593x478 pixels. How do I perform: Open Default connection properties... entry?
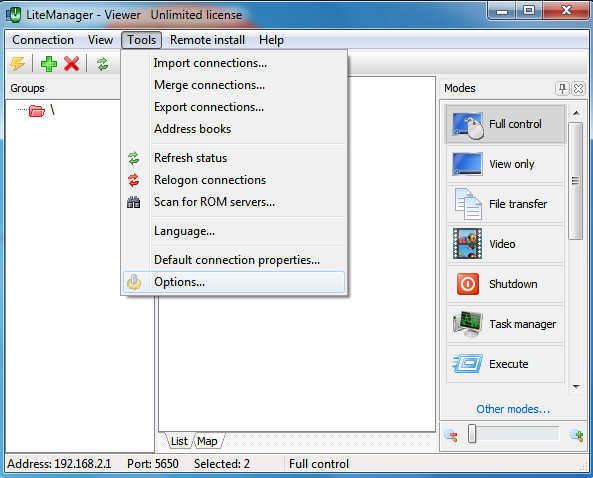[x=233, y=260]
